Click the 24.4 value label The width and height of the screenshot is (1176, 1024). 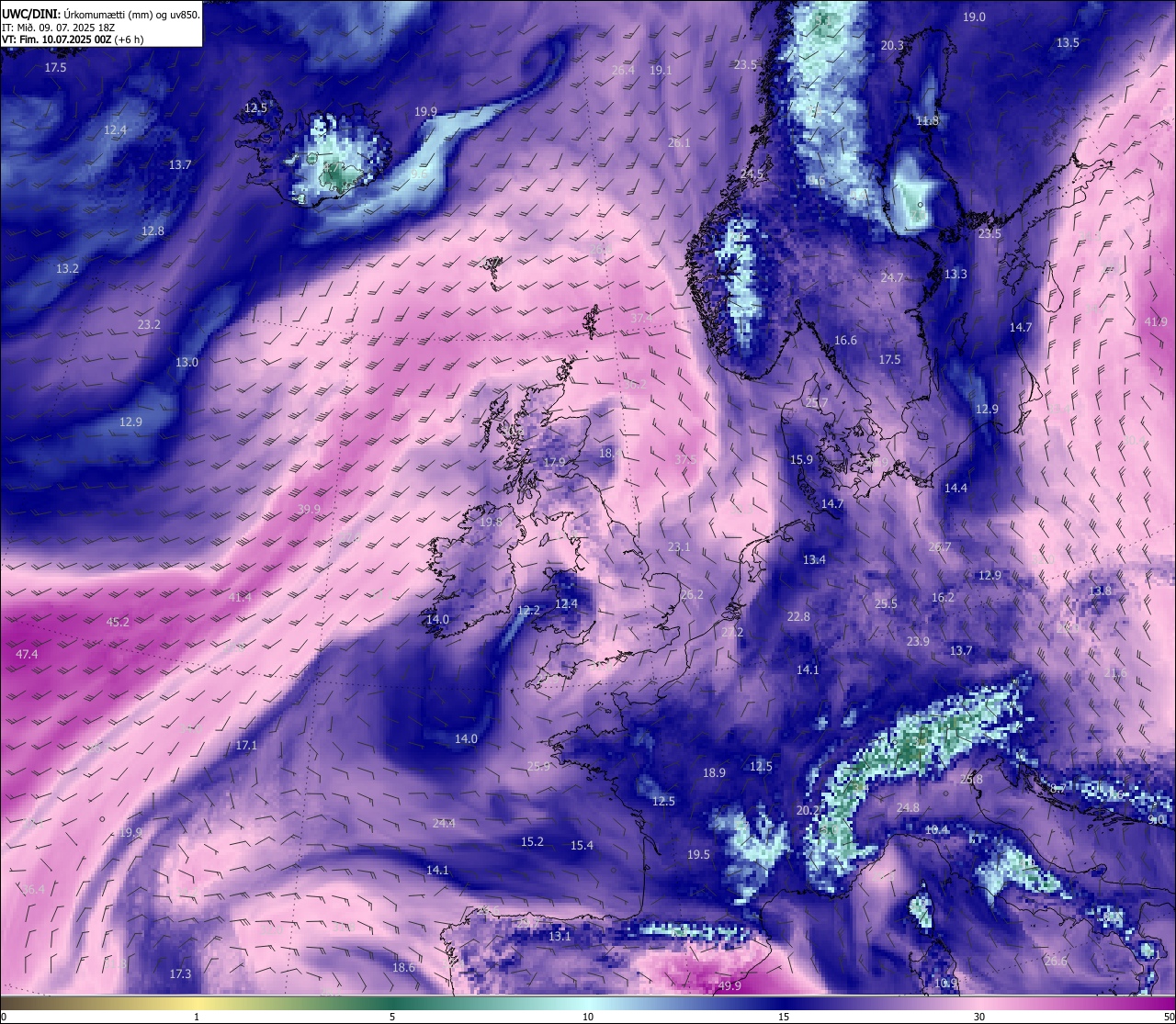pyautogui.click(x=444, y=823)
